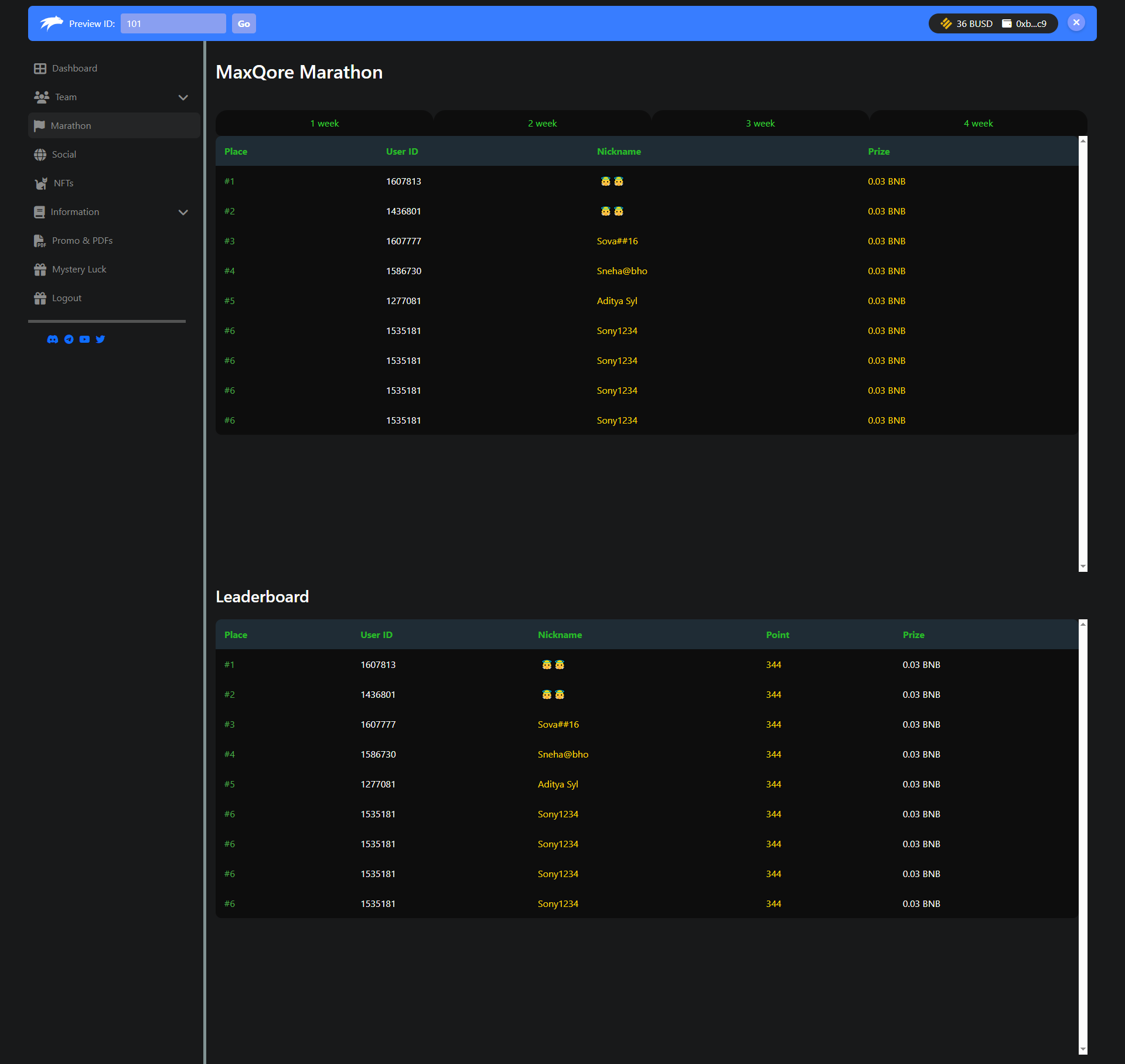Viewport: 1125px width, 1064px height.
Task: Click the 36 BUSD balance label
Action: [x=974, y=23]
